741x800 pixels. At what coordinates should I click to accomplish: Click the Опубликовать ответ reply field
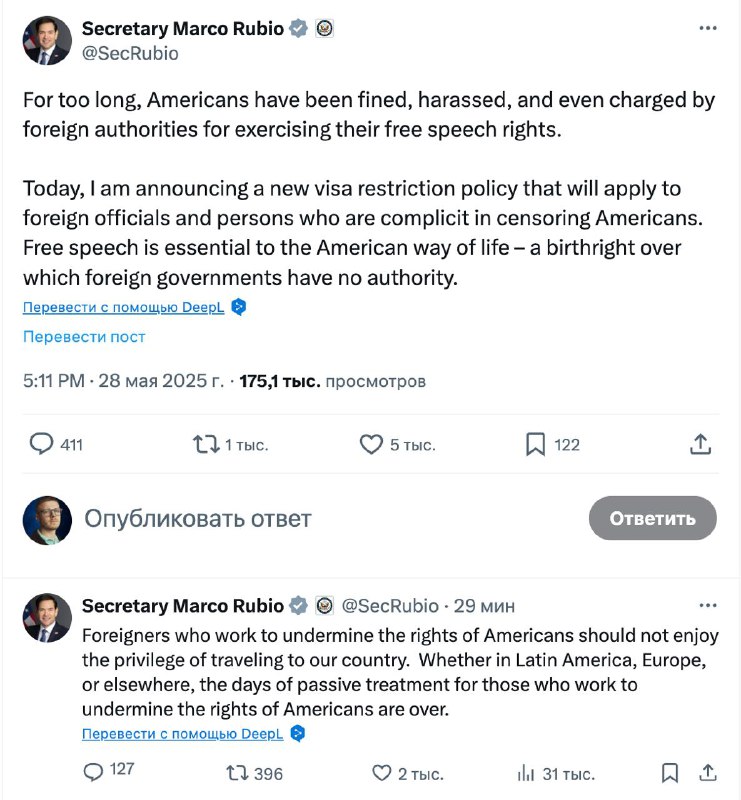click(x=198, y=518)
